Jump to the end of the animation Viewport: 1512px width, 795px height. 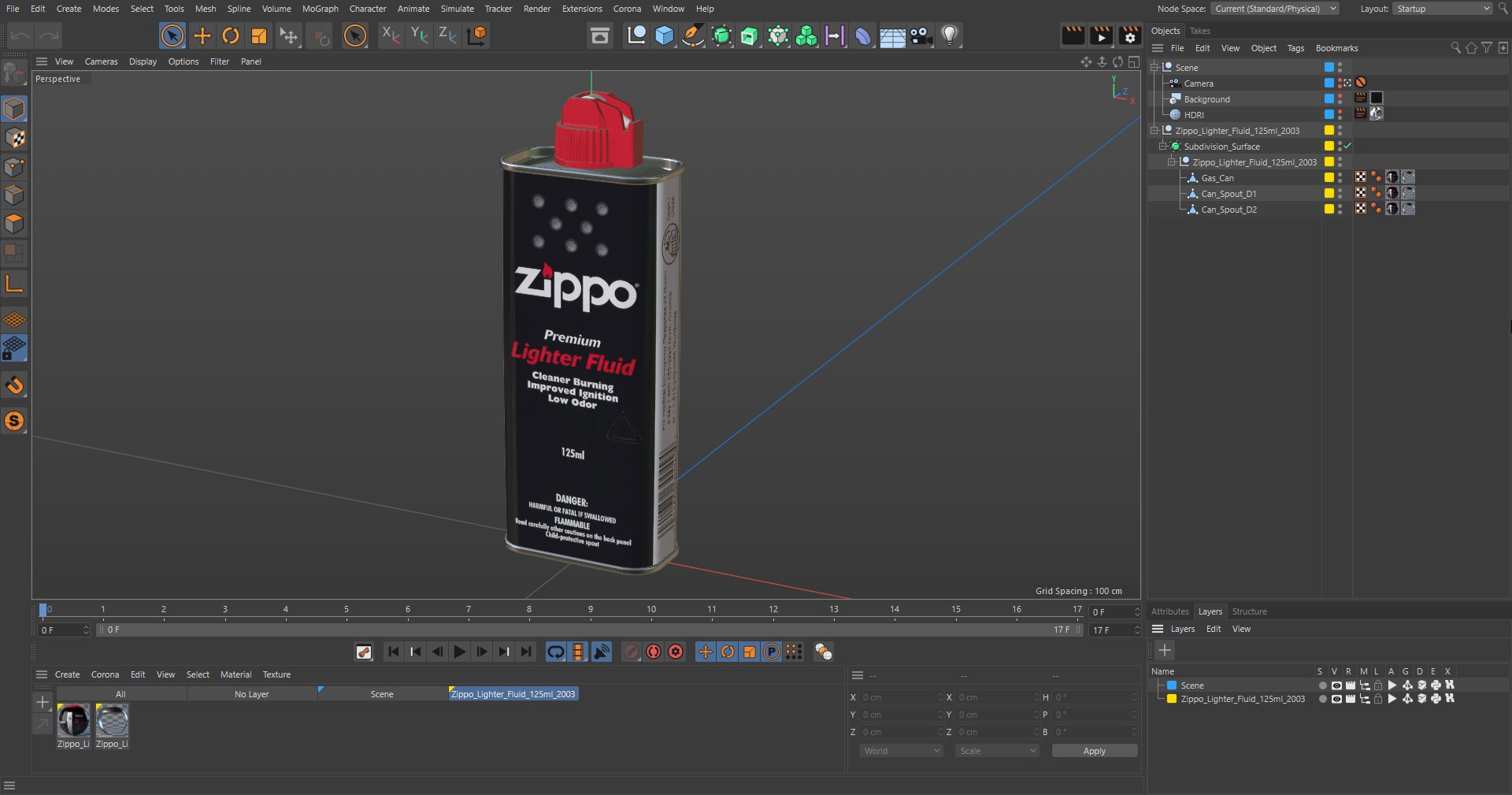pyautogui.click(x=526, y=652)
